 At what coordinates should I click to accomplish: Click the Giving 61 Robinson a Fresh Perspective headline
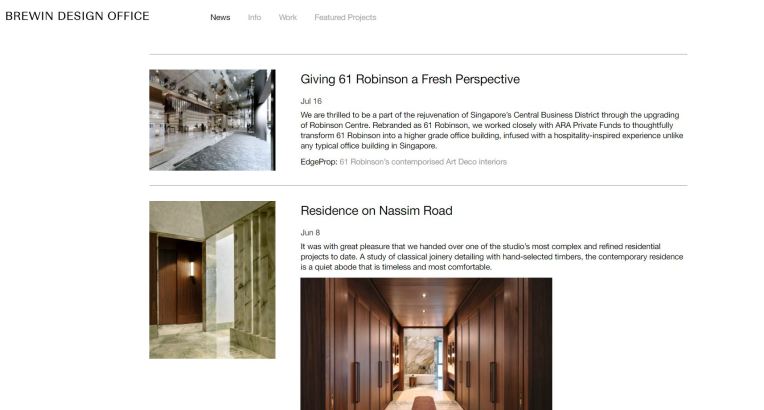click(410, 79)
